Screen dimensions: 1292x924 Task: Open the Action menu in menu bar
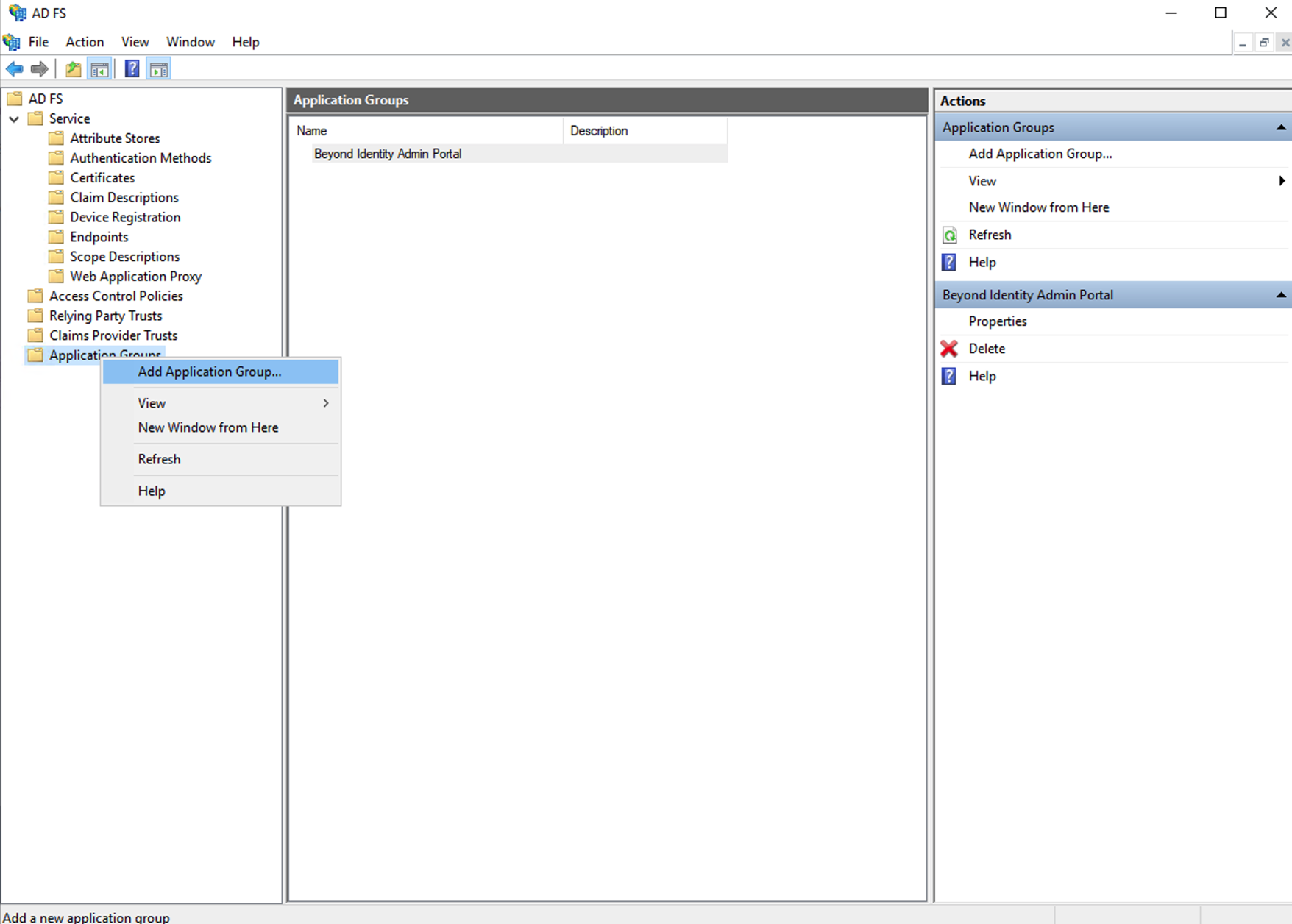point(85,42)
